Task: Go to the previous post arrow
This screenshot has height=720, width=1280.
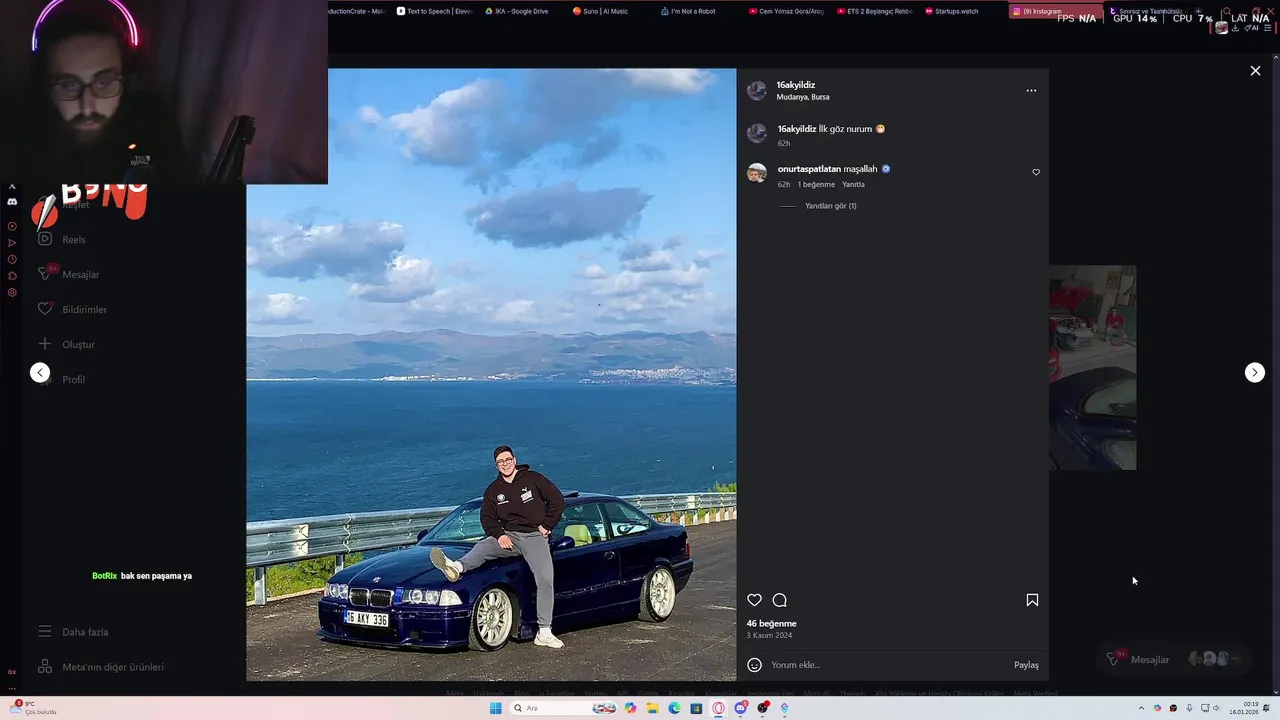Action: (40, 372)
